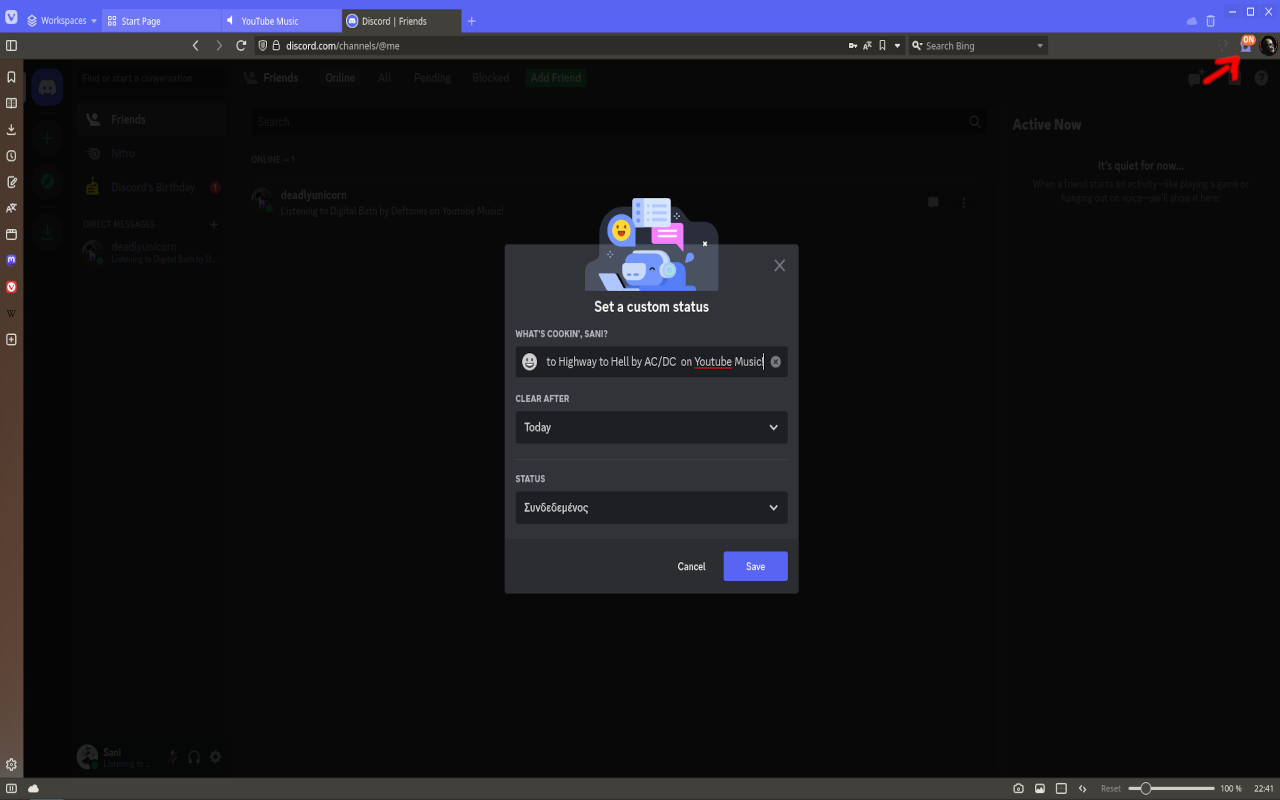Open saved passwords key icon
This screenshot has height=800, width=1280.
coord(853,45)
